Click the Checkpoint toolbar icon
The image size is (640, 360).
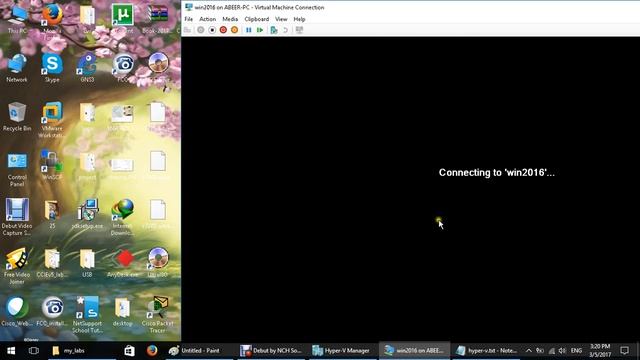pyautogui.click(x=274, y=30)
